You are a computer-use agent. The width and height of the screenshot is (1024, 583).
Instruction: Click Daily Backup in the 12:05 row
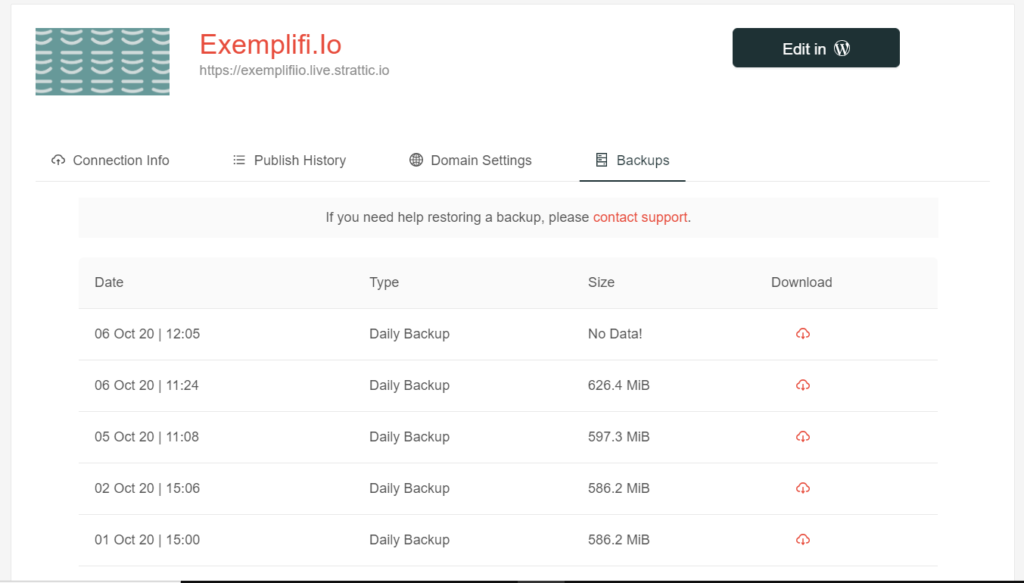point(409,334)
